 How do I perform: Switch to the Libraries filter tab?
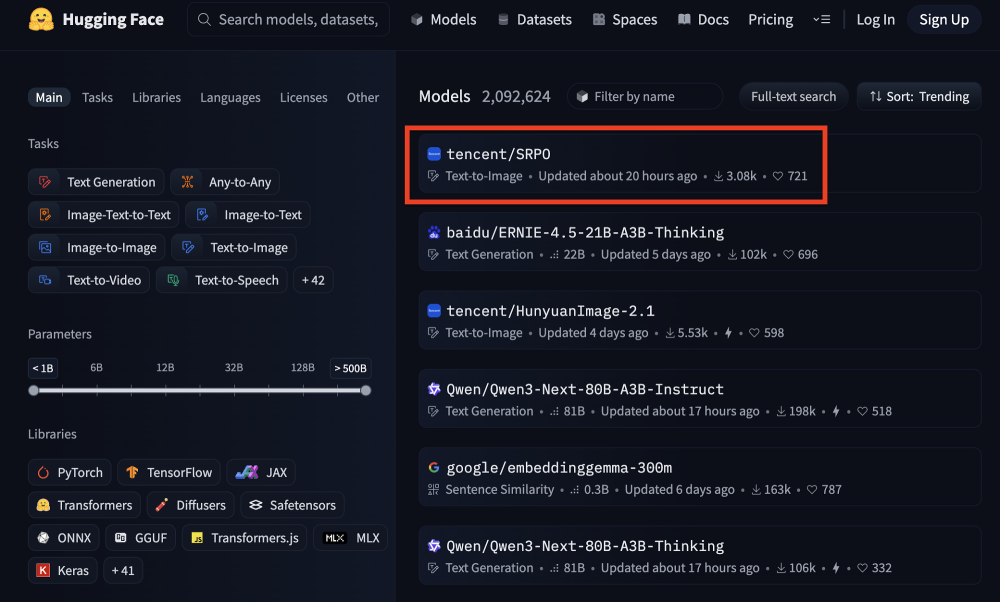click(x=156, y=97)
